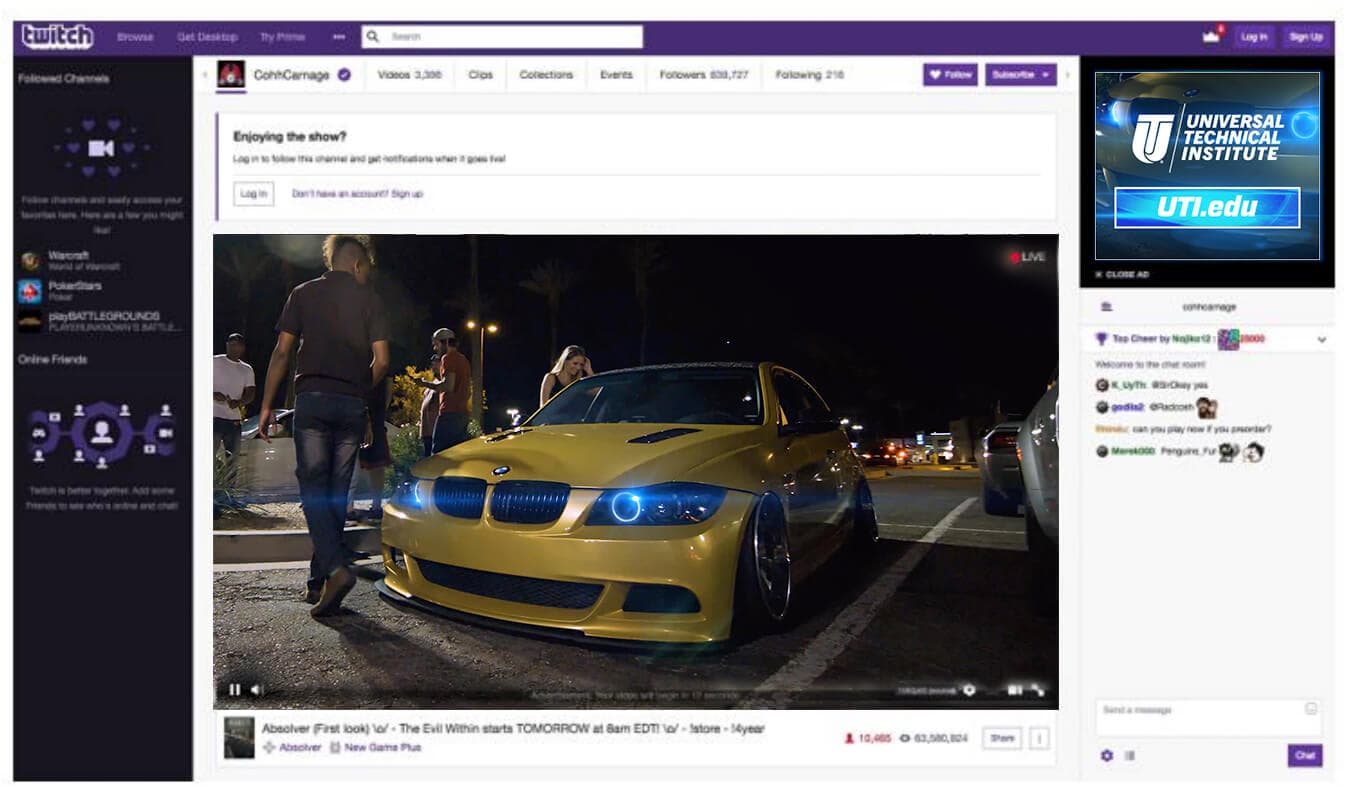Click the Twitch logo in the header
1350x806 pixels.
tap(57, 37)
